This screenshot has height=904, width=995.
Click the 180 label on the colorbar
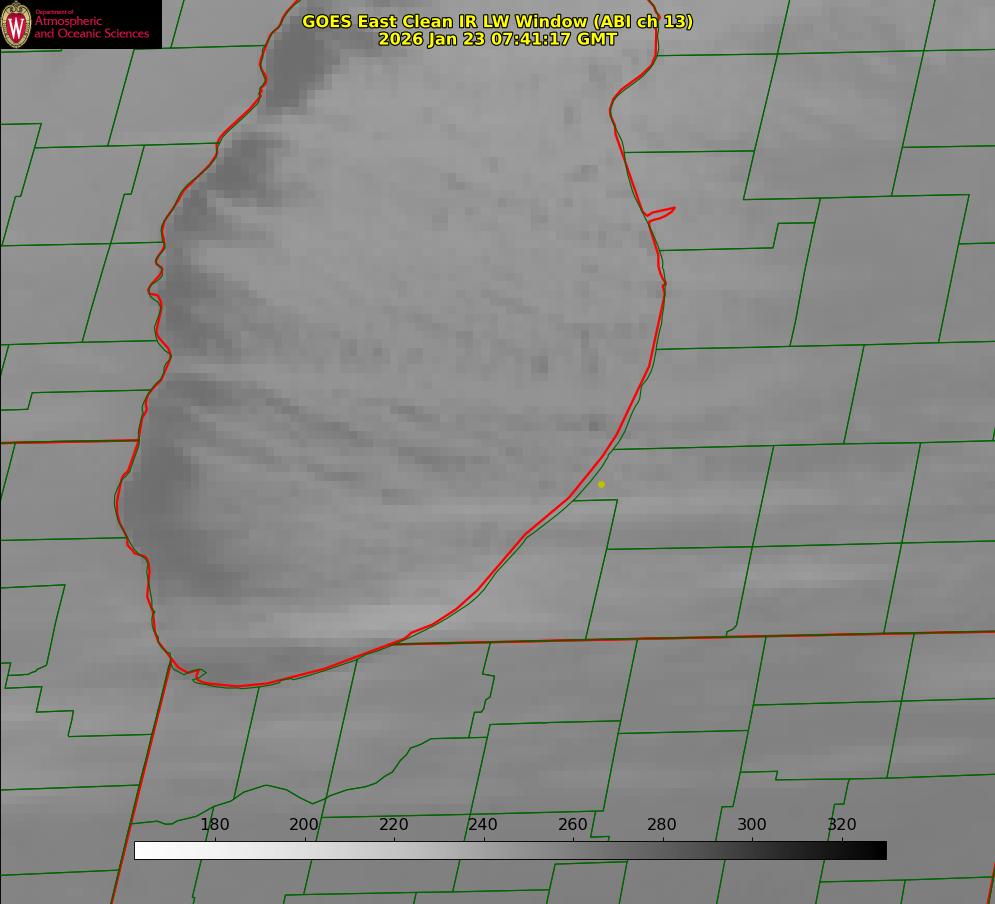point(215,825)
